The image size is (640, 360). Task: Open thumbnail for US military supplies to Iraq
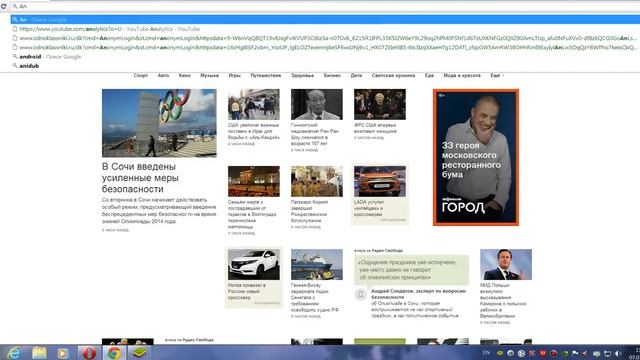254,104
